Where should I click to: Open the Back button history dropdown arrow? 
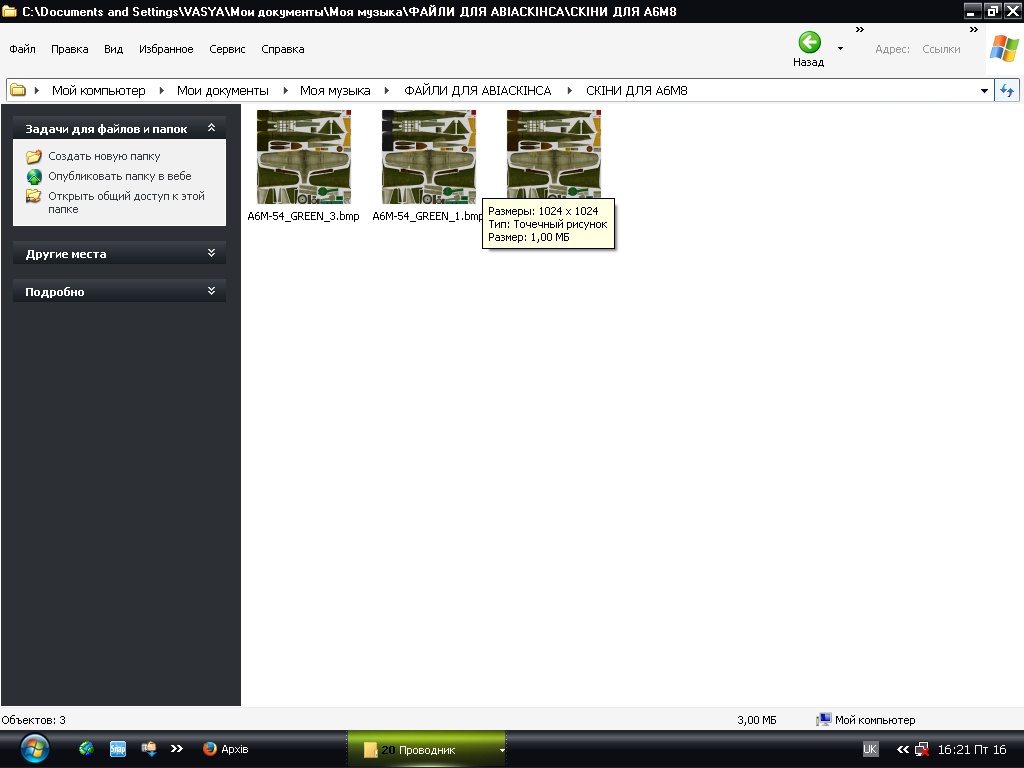[840, 48]
